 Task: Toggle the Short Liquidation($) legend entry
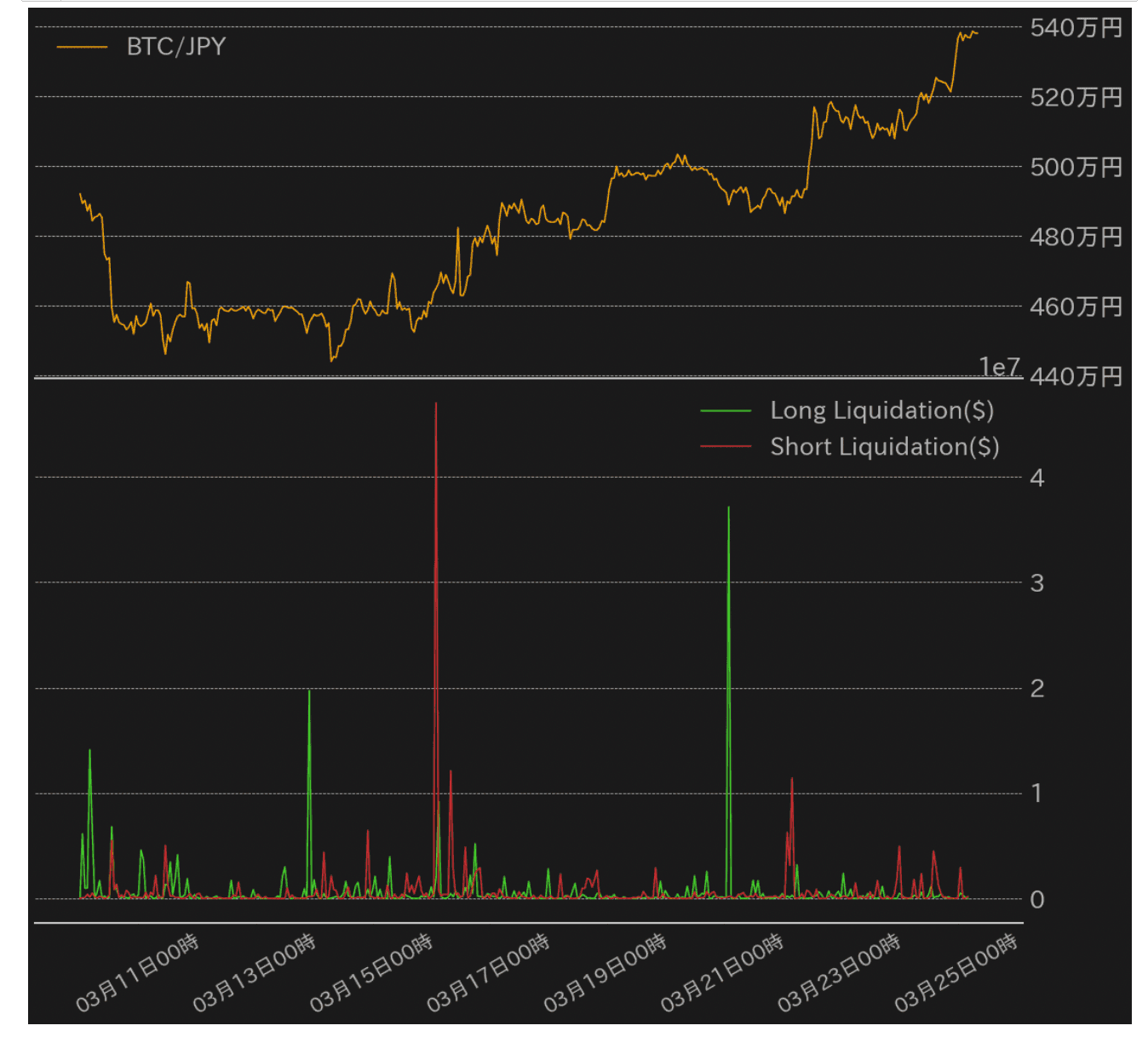pyautogui.click(x=884, y=447)
